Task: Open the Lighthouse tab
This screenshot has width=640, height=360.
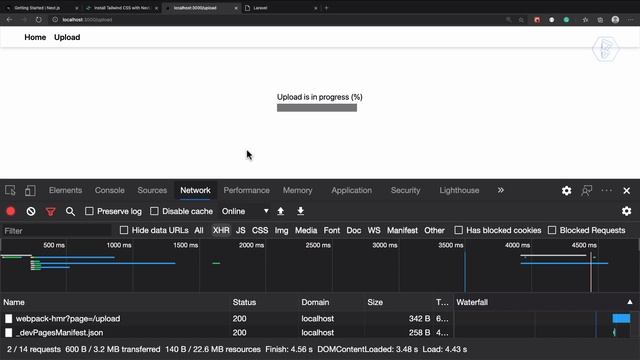Action: [459, 190]
